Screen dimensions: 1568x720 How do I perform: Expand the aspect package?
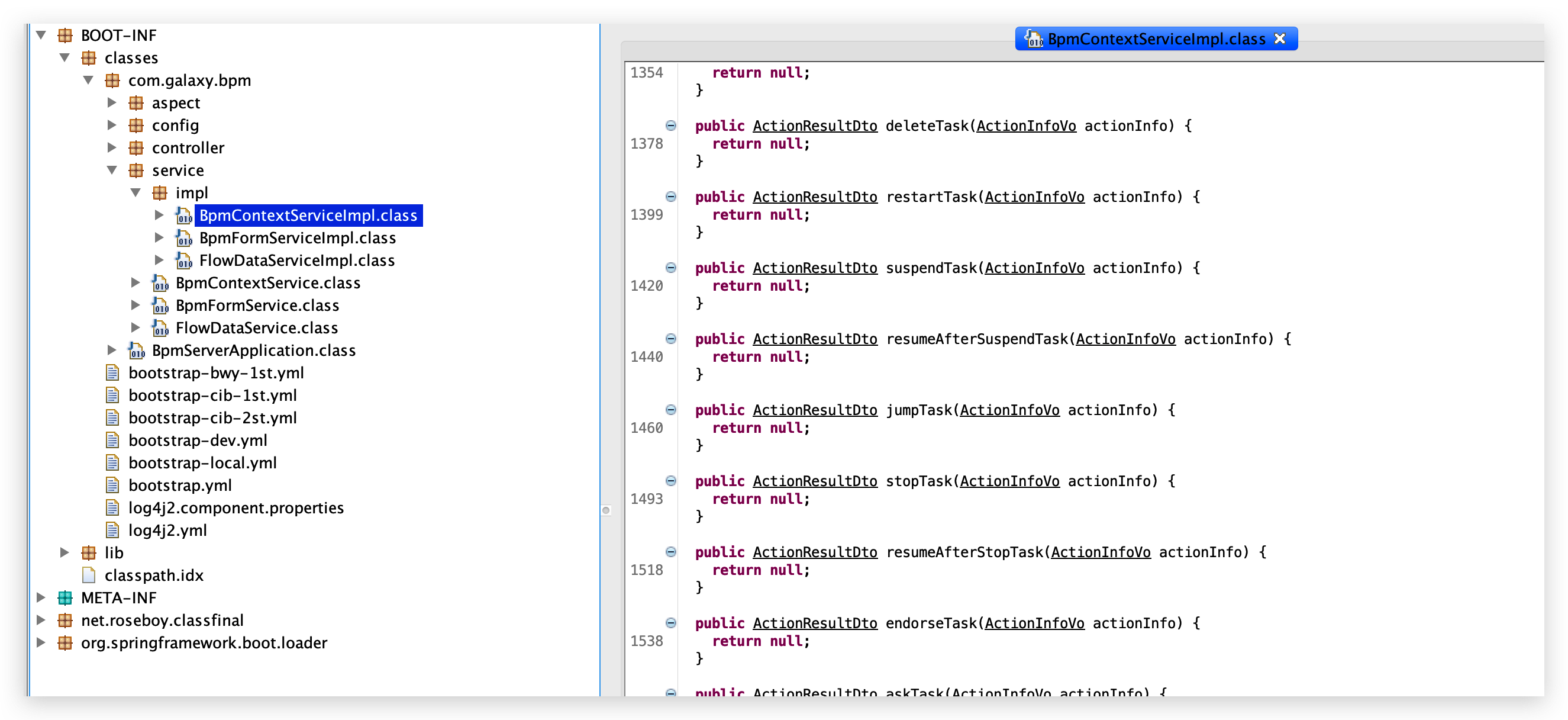(112, 103)
